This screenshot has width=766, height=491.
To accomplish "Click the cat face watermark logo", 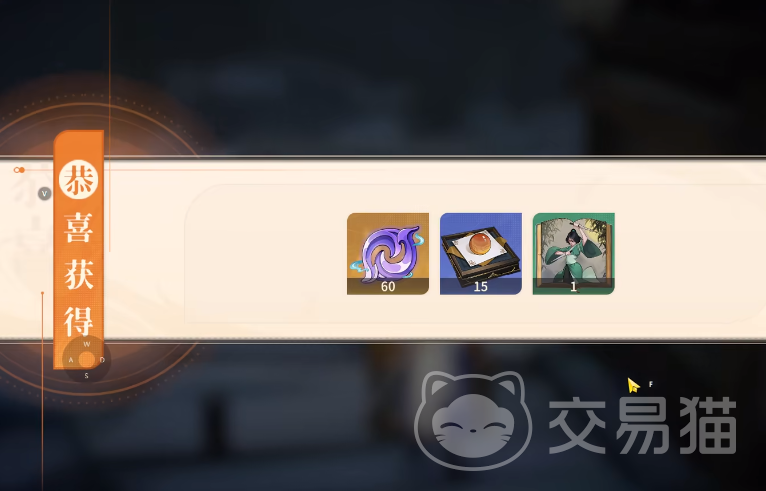I will coord(473,420).
